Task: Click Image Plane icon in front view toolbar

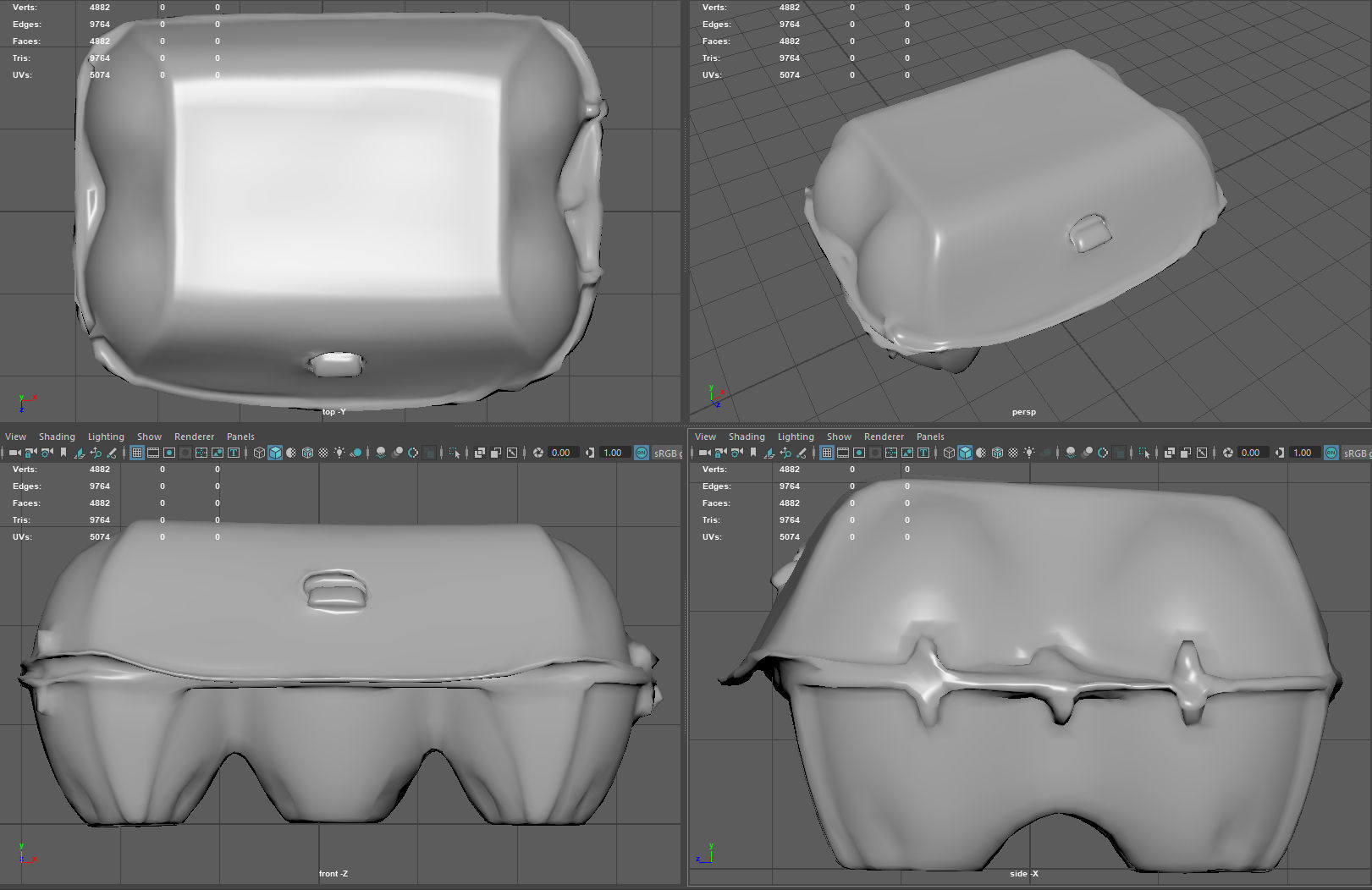Action: 80,453
